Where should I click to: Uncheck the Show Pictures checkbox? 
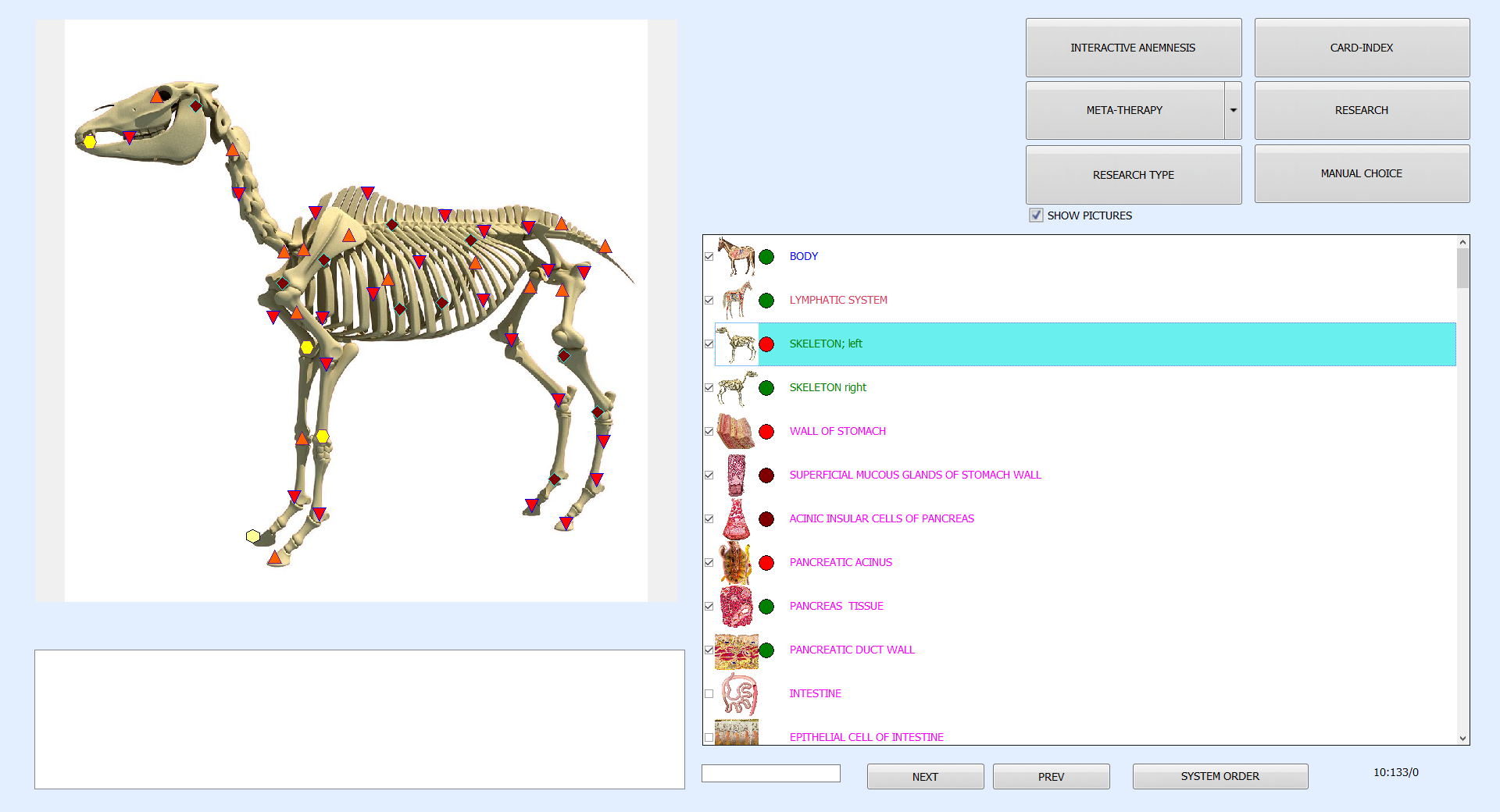point(1036,215)
